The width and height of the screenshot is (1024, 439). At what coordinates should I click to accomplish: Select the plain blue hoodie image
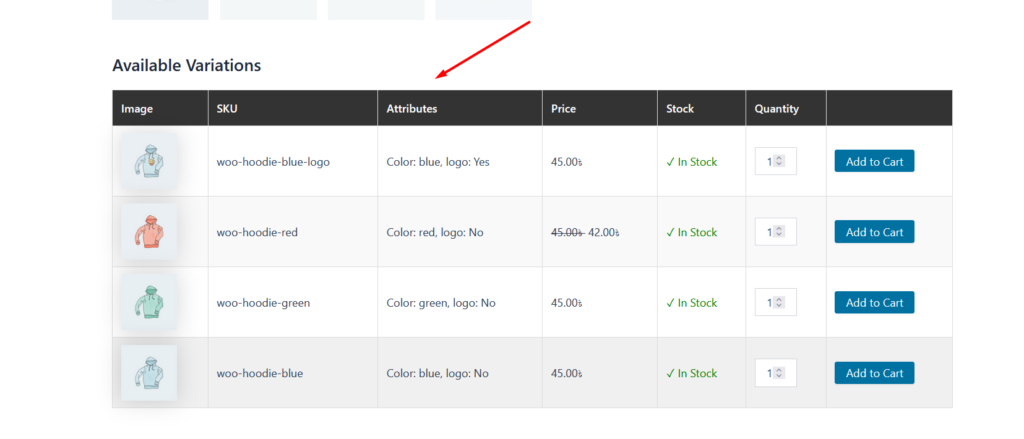pyautogui.click(x=149, y=373)
